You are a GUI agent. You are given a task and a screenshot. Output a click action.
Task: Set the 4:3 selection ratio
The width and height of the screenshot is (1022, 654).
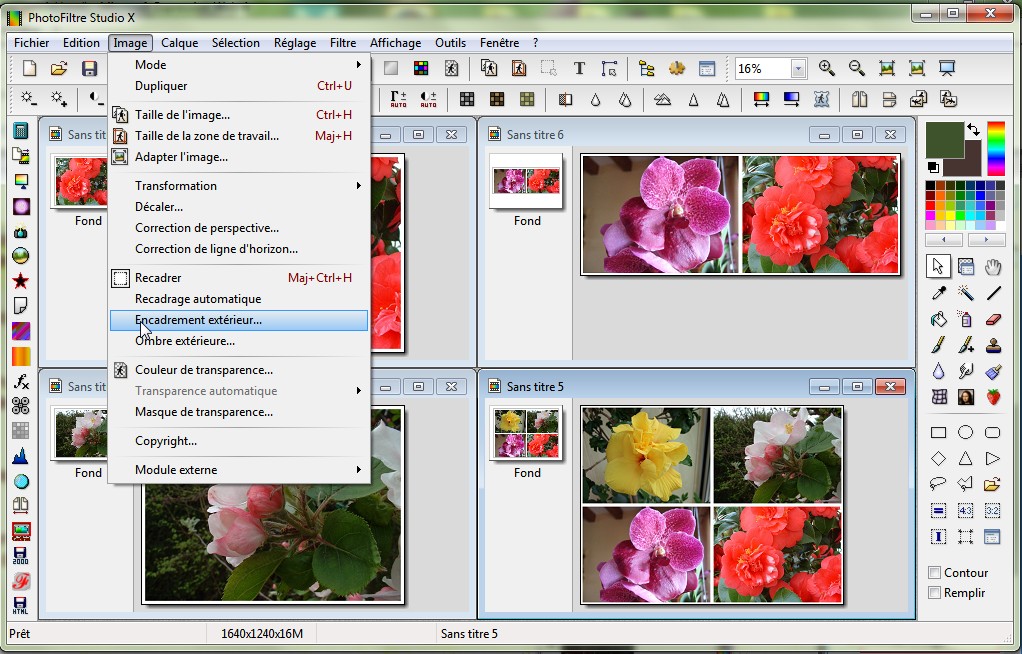tap(965, 511)
